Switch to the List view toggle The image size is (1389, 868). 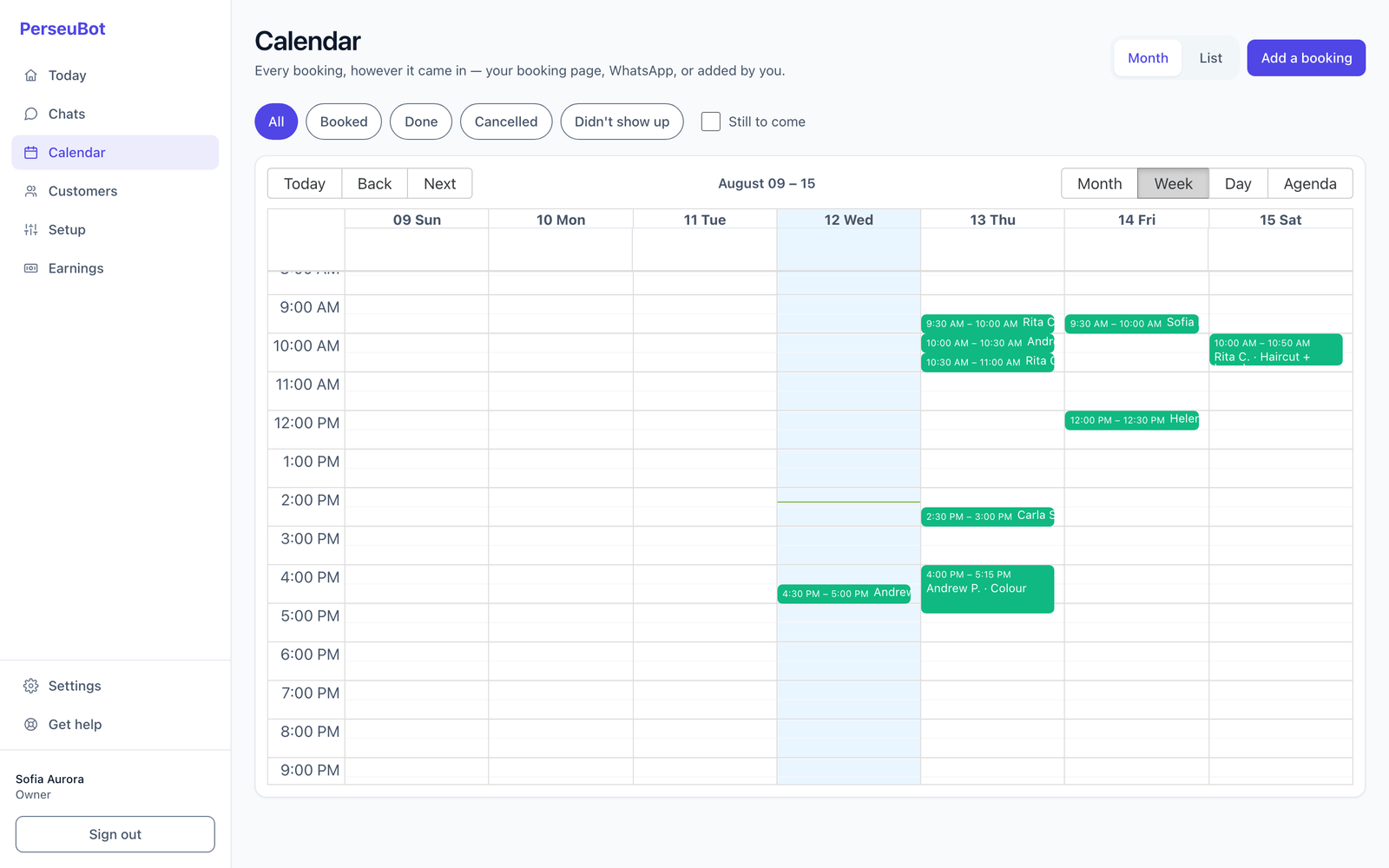point(1210,58)
